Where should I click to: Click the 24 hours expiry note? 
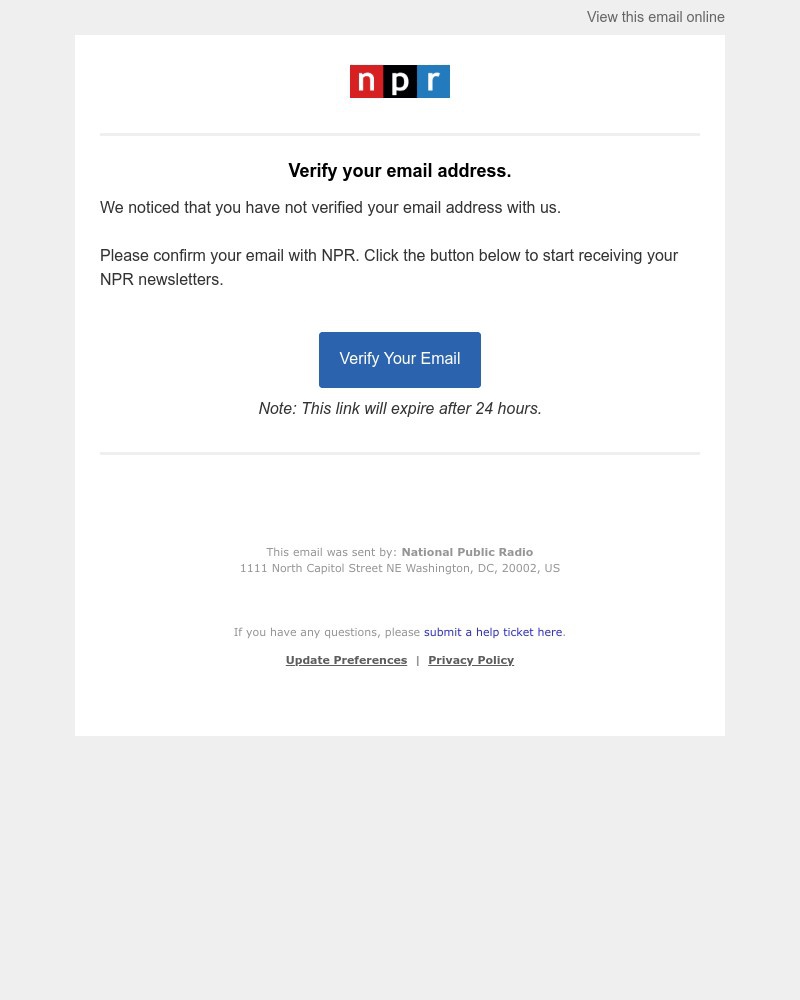click(x=400, y=409)
